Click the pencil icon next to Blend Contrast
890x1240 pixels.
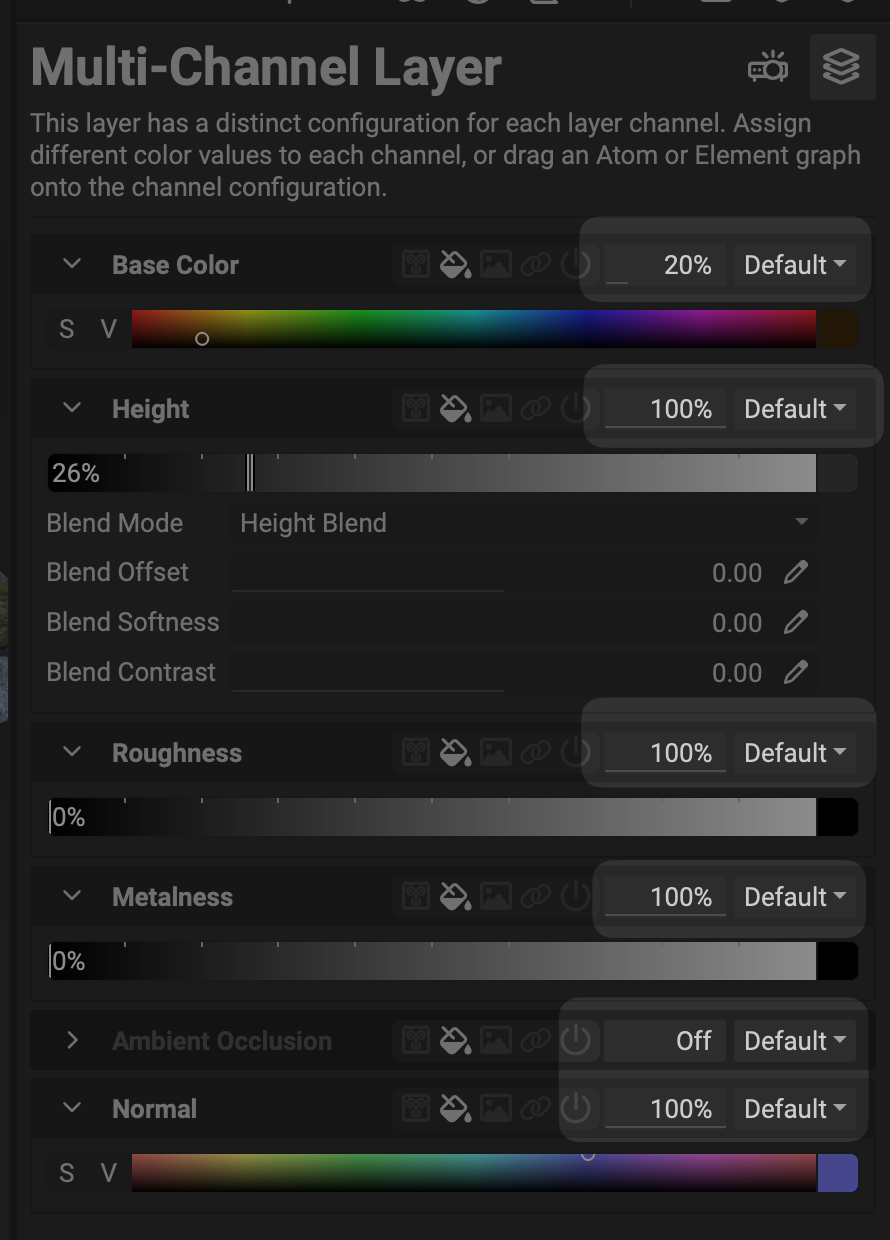pos(795,672)
